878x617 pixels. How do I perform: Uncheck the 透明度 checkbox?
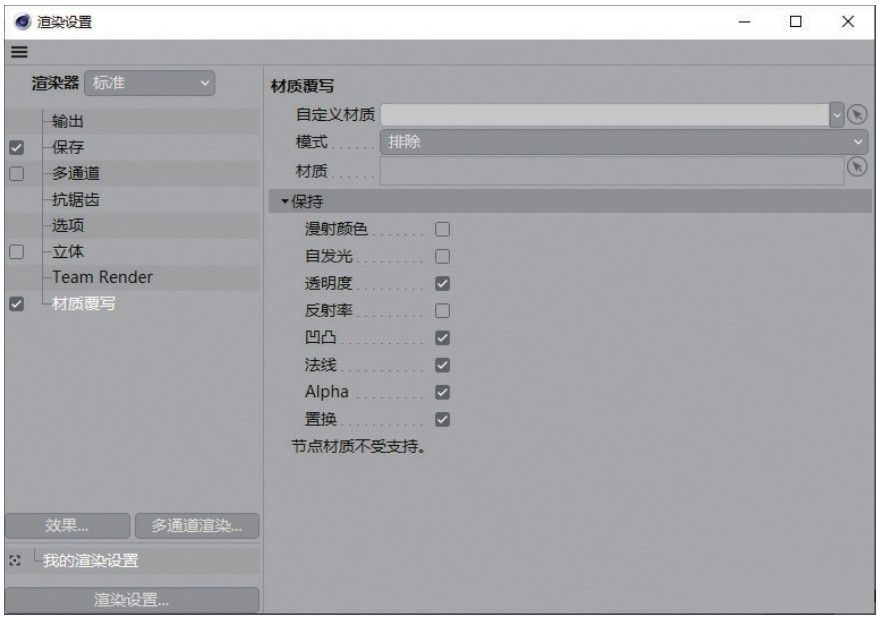pyautogui.click(x=442, y=283)
